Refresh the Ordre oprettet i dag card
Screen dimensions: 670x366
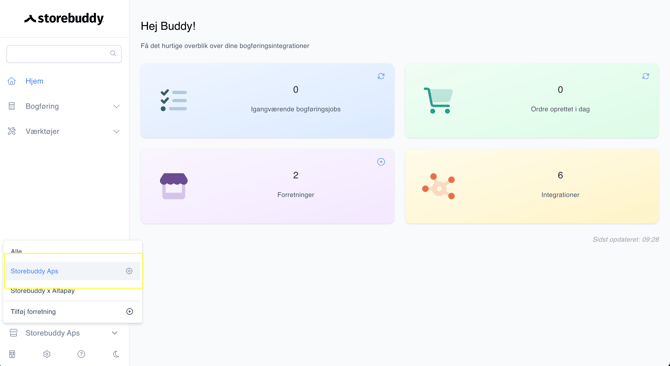pyautogui.click(x=645, y=76)
